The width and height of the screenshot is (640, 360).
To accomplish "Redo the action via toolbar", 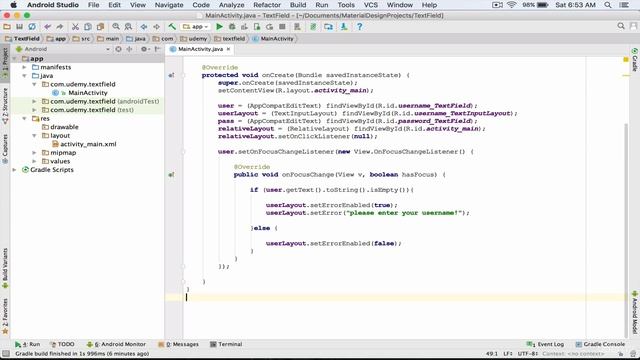I will click(60, 27).
